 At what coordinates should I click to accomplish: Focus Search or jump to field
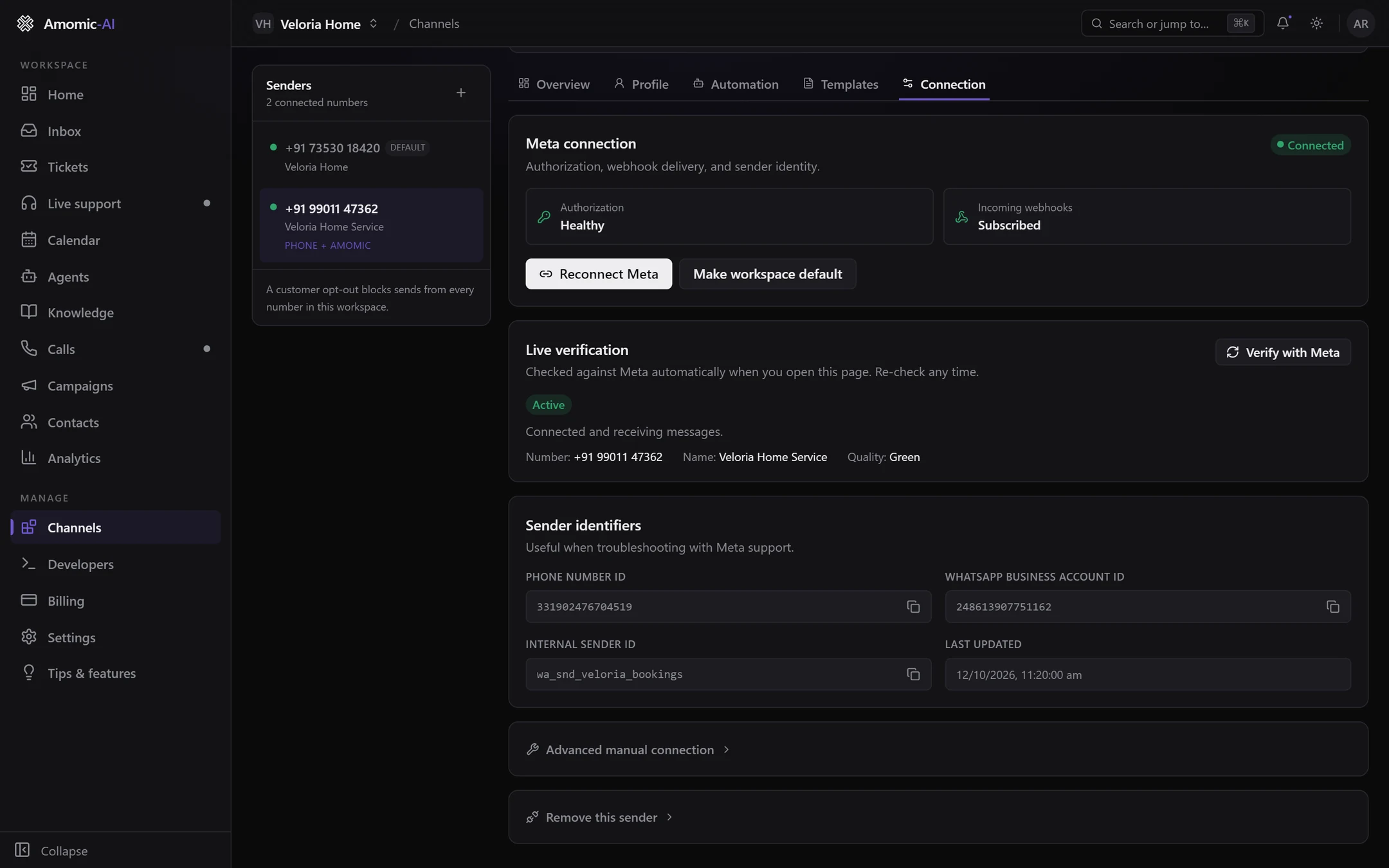(1172, 24)
